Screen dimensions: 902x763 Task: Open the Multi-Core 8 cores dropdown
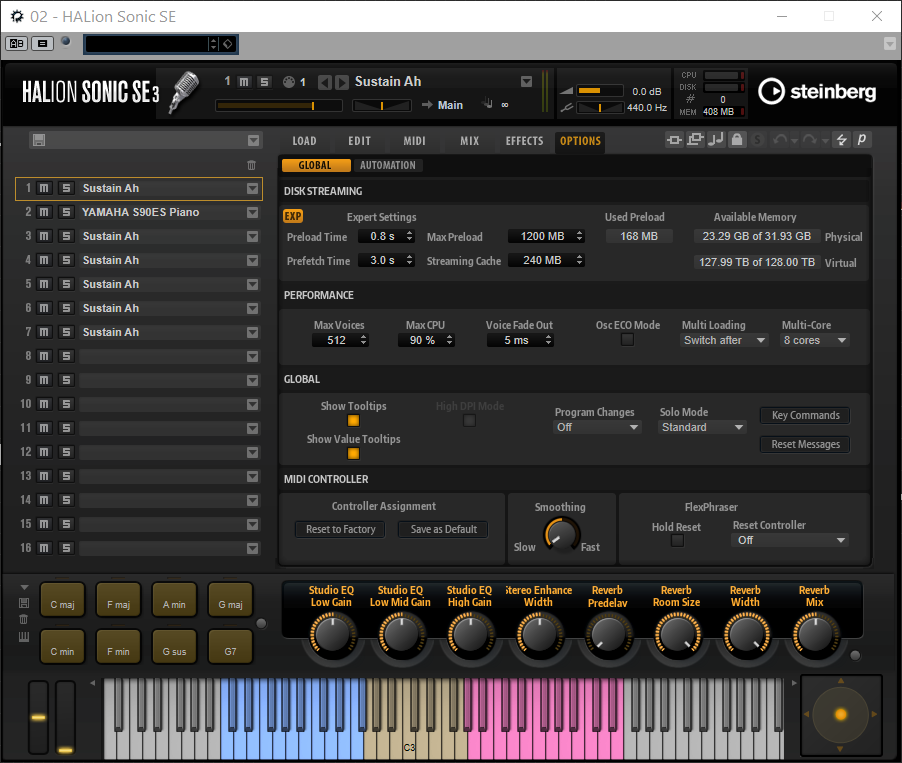point(815,341)
